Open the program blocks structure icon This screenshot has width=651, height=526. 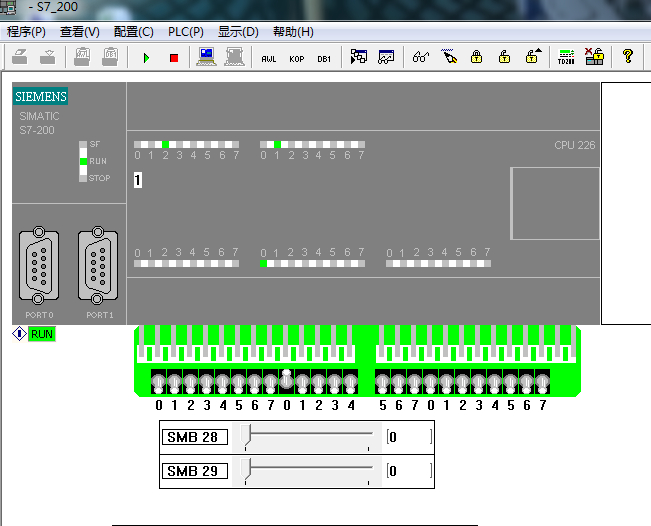point(359,56)
